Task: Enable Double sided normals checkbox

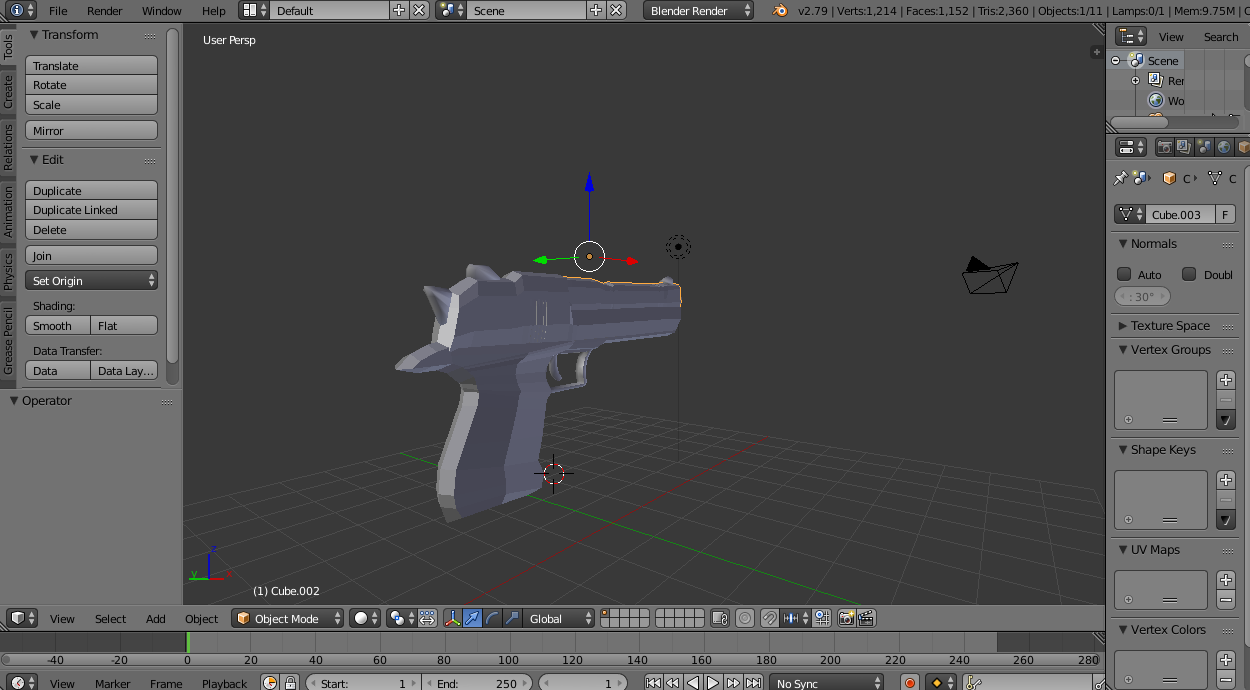Action: click(x=1189, y=274)
